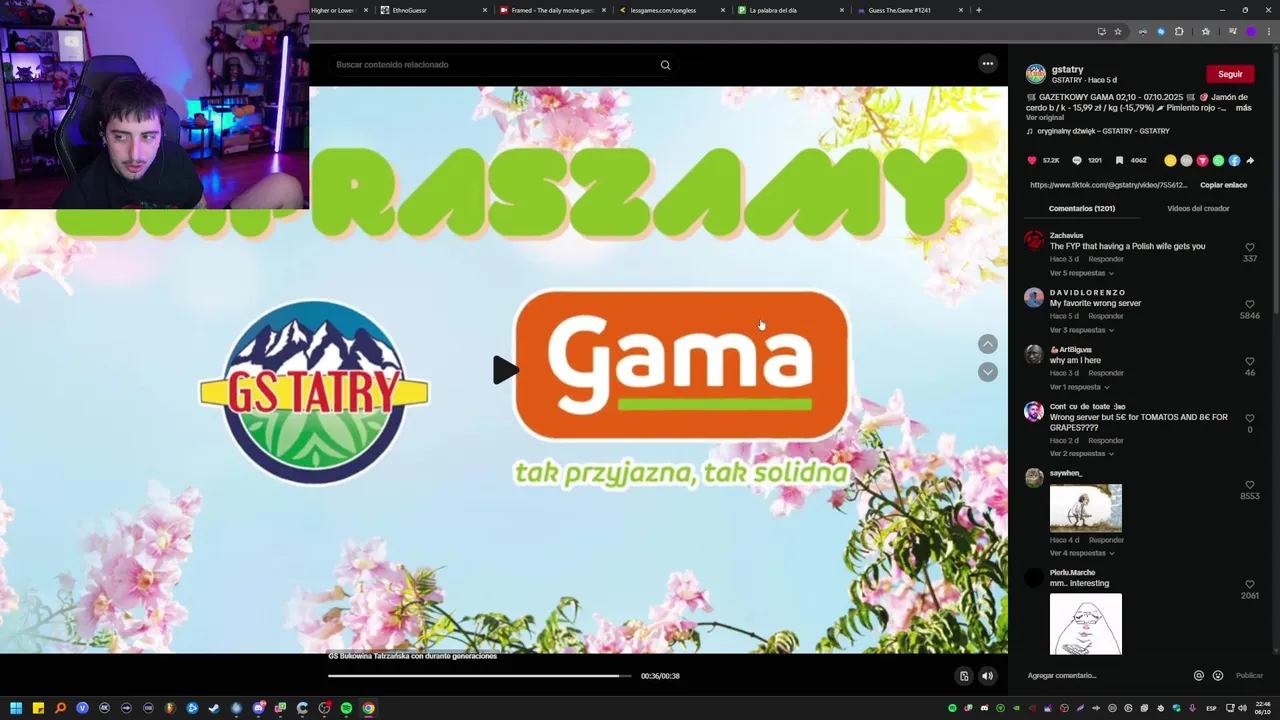The width and height of the screenshot is (1280, 720).
Task: Expand 'Ver 2 respuestas' under Cont cu de toate
Action: click(x=1081, y=454)
